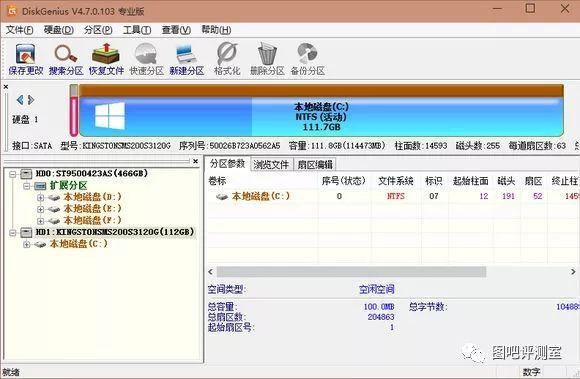Switch to the 扇区编辑 tab
The image size is (580, 379).
315,165
